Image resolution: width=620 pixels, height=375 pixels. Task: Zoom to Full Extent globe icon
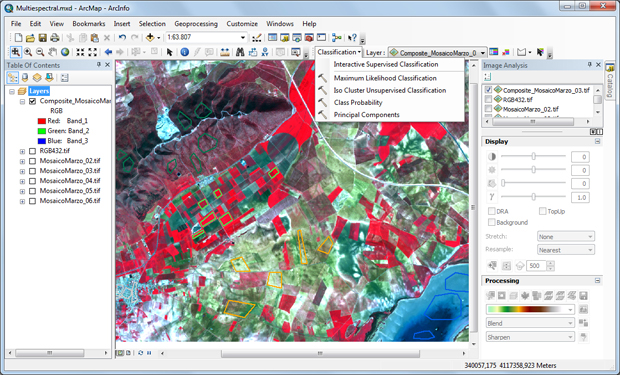65,52
